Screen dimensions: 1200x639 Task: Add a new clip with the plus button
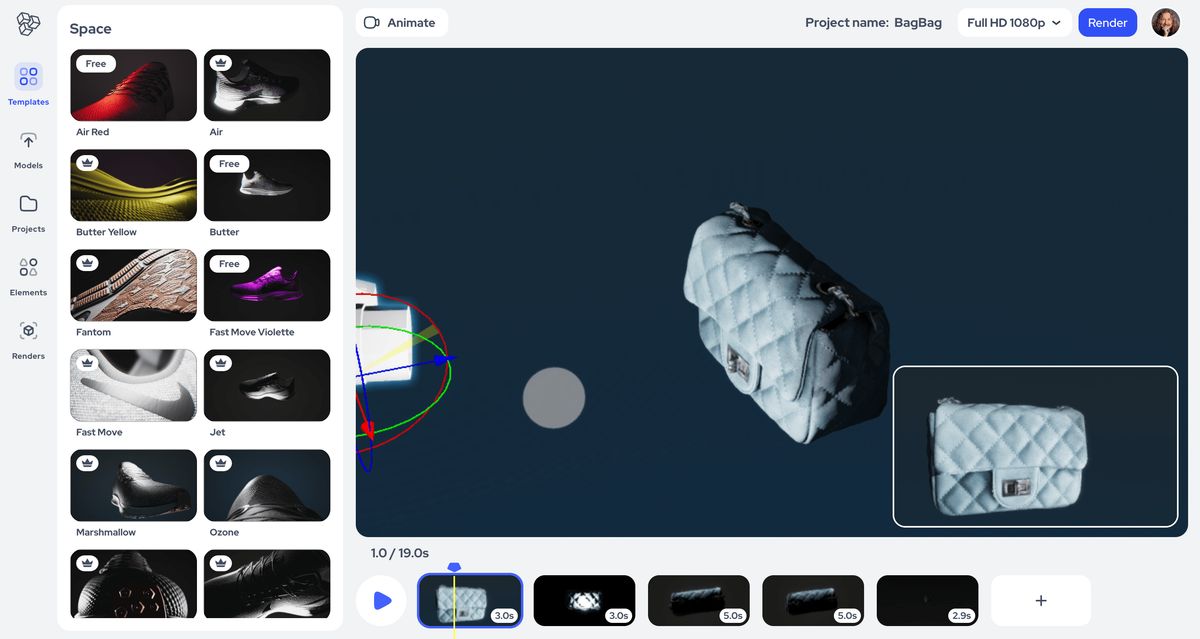(x=1040, y=599)
